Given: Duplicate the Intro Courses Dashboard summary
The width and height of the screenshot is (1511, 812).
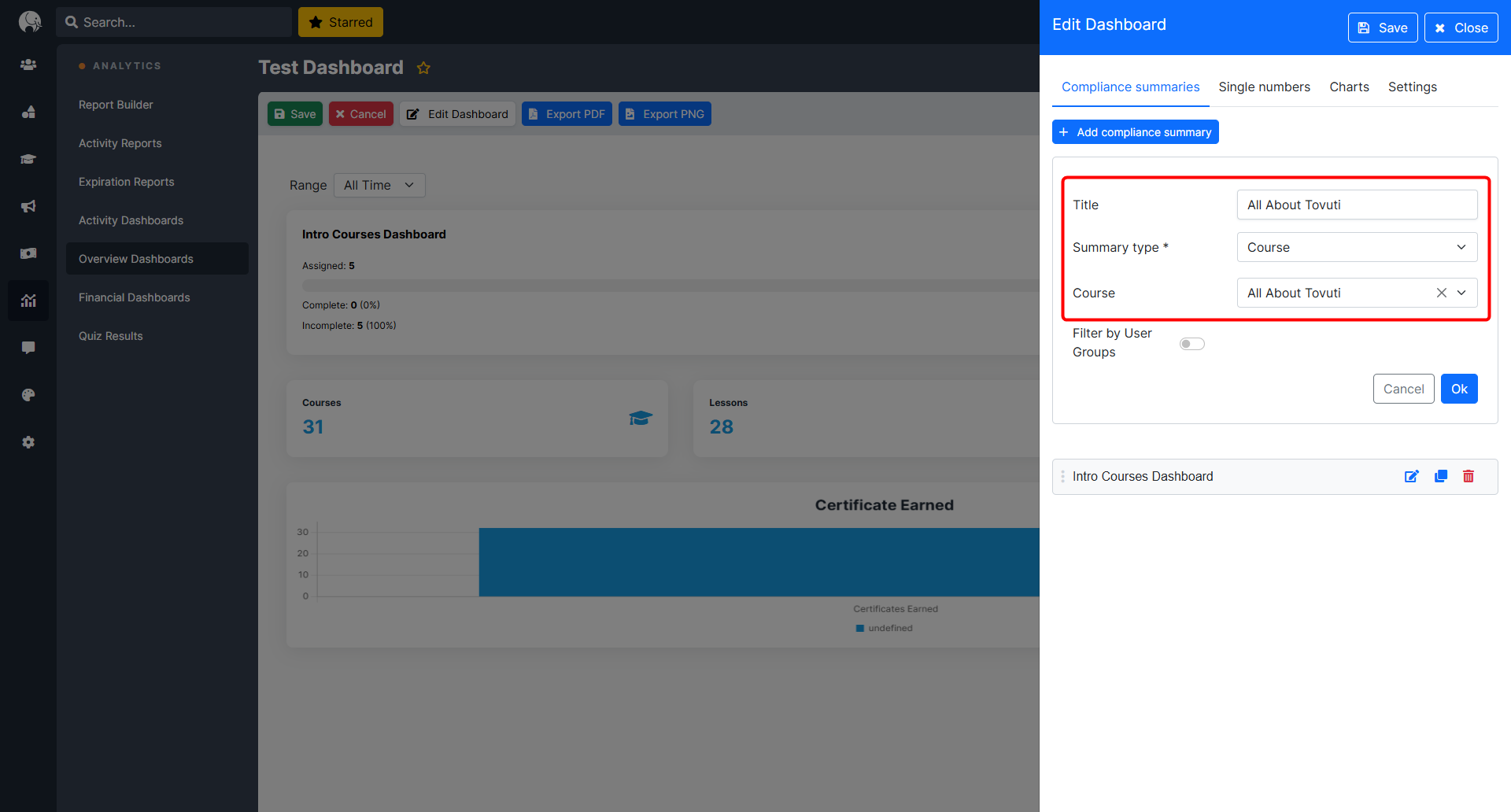Looking at the screenshot, I should point(1441,477).
